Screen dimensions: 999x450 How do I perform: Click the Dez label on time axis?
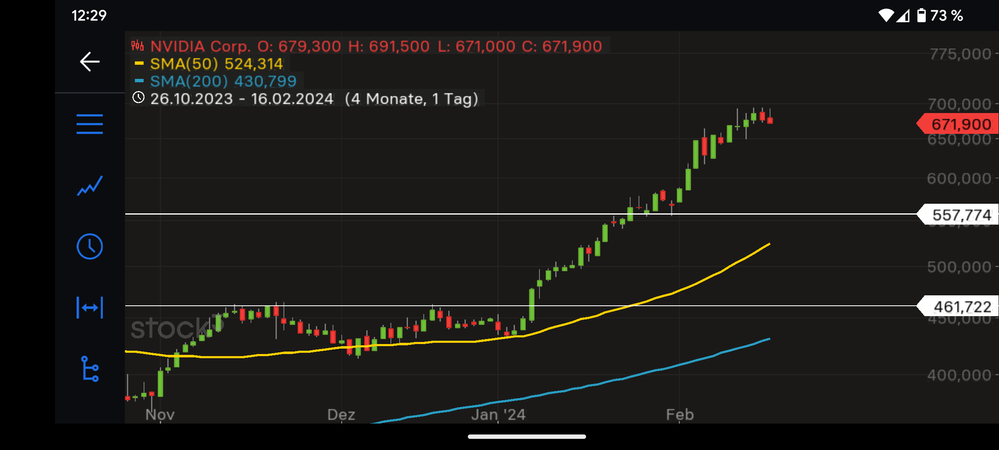341,414
